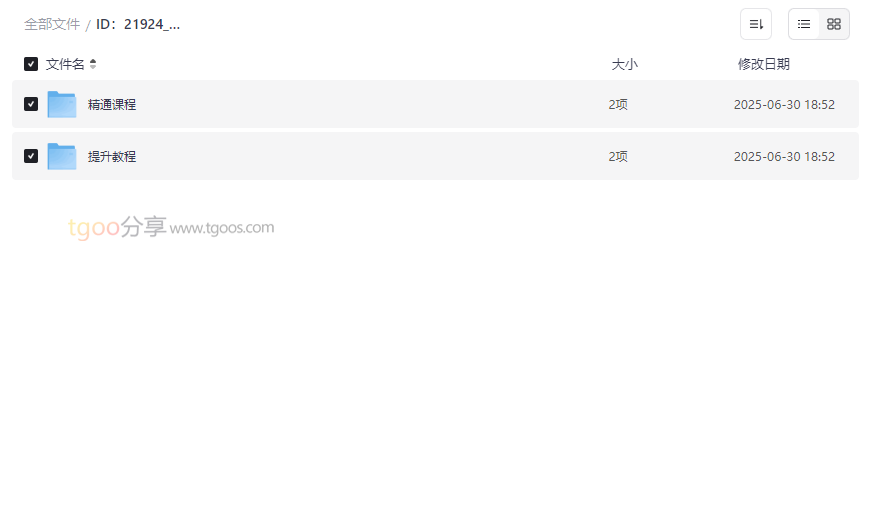
Task: Switch to list view
Action: (x=804, y=24)
